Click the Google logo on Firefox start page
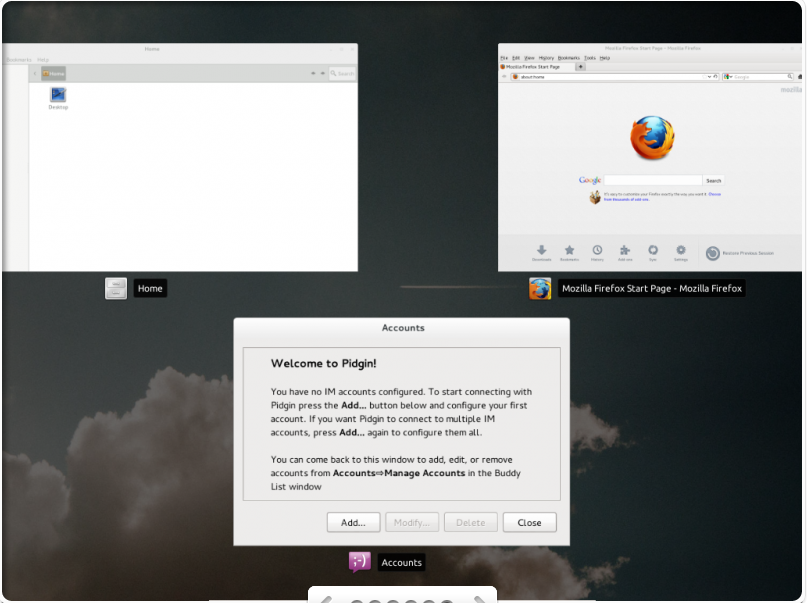The height and width of the screenshot is (603, 808). coord(590,180)
